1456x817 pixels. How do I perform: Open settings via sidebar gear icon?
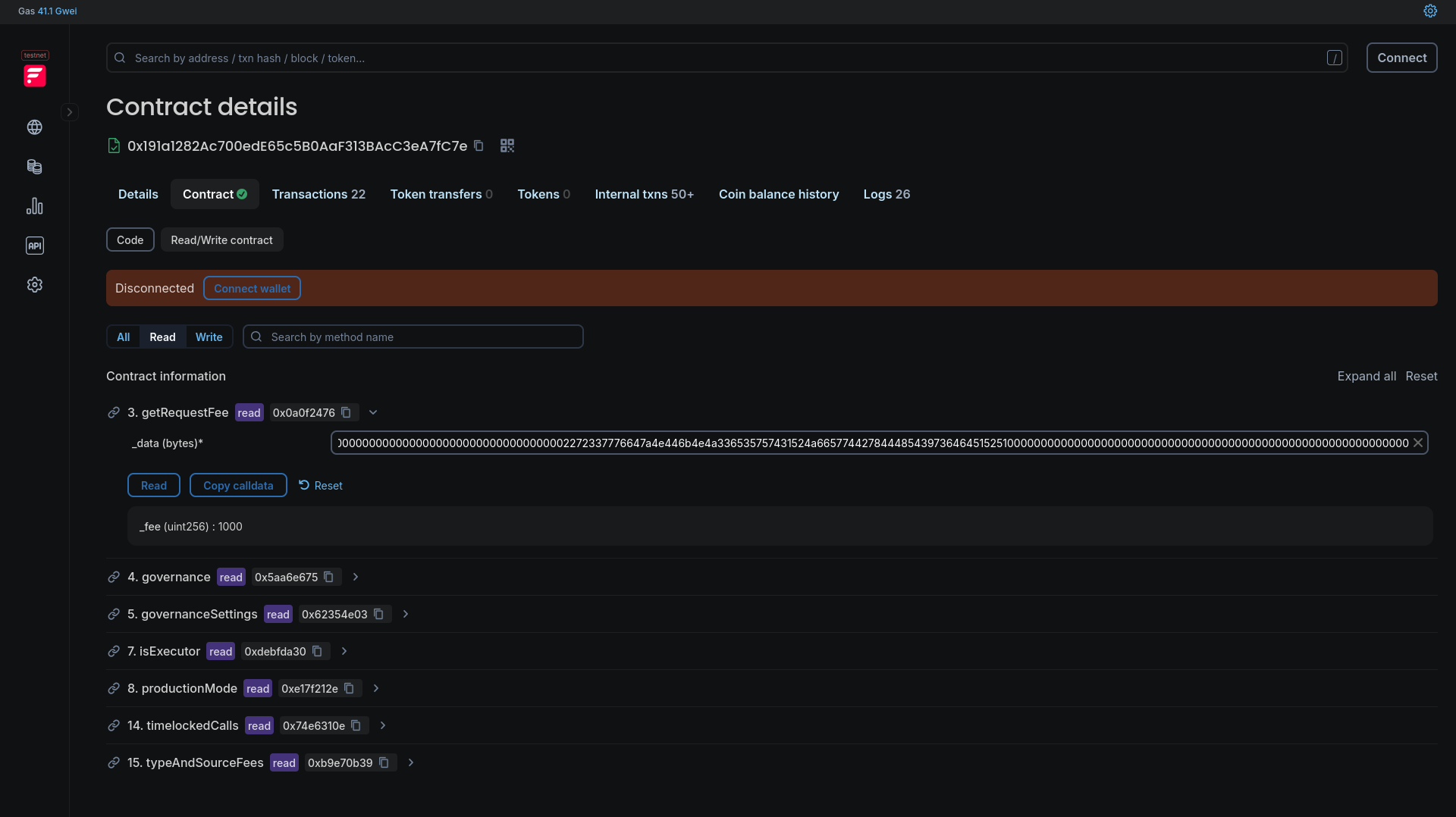tap(34, 285)
